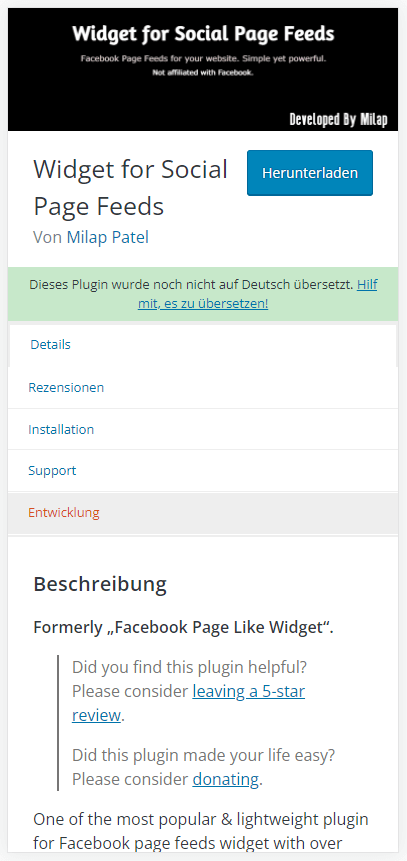Click the Herunterladen download button
The height and width of the screenshot is (861, 407).
tap(310, 173)
